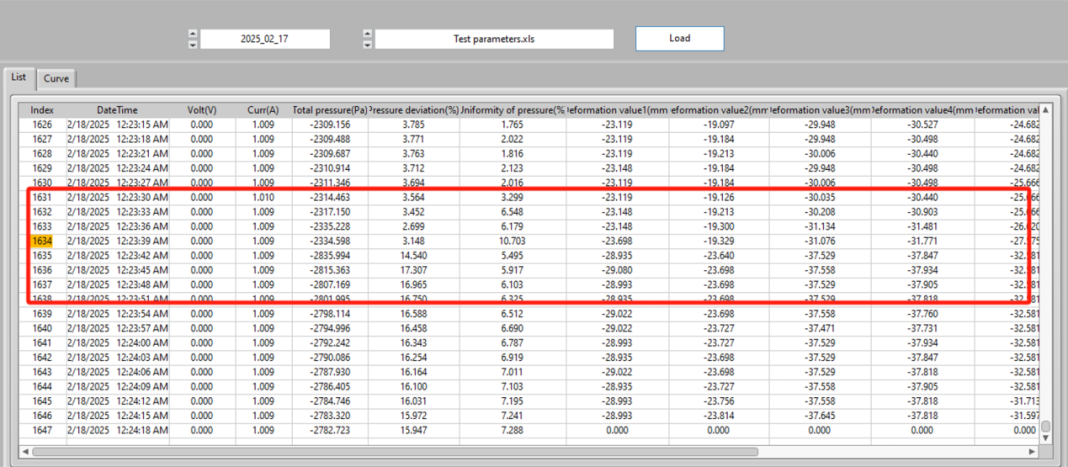Click the Curr(A) column header
The image size is (1068, 467).
tap(262, 109)
